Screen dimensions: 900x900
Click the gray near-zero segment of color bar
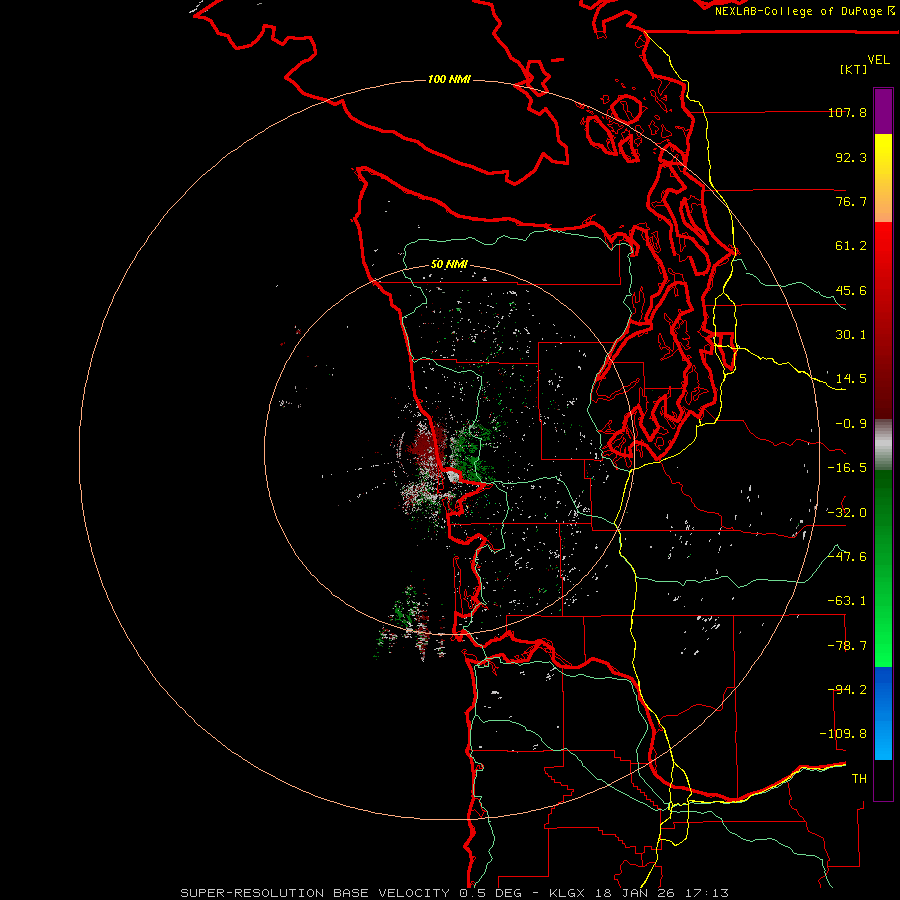coord(883,445)
